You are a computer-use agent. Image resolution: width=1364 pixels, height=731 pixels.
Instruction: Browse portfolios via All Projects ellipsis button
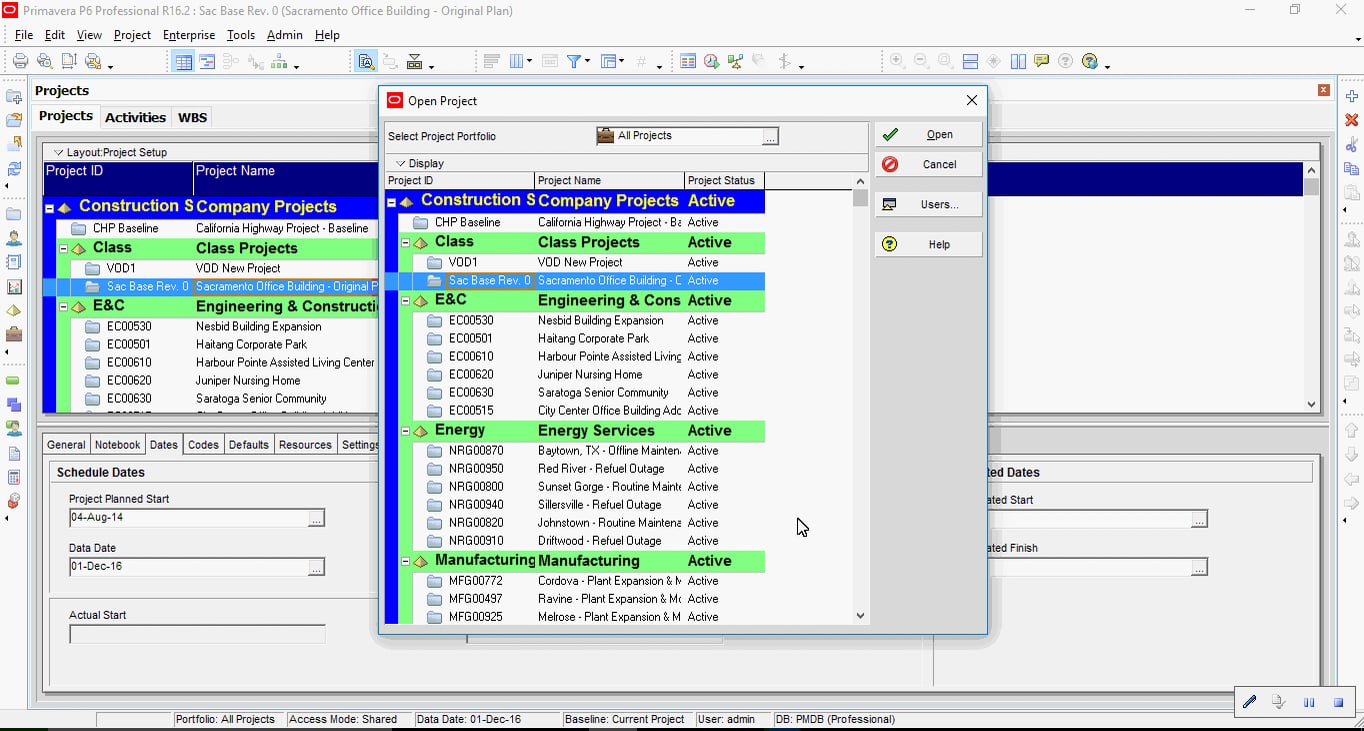(770, 137)
